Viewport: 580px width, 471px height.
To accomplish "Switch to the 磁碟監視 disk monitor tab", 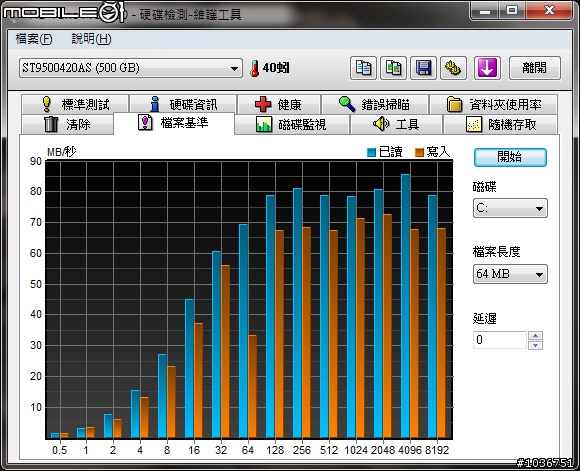I will [x=292, y=124].
